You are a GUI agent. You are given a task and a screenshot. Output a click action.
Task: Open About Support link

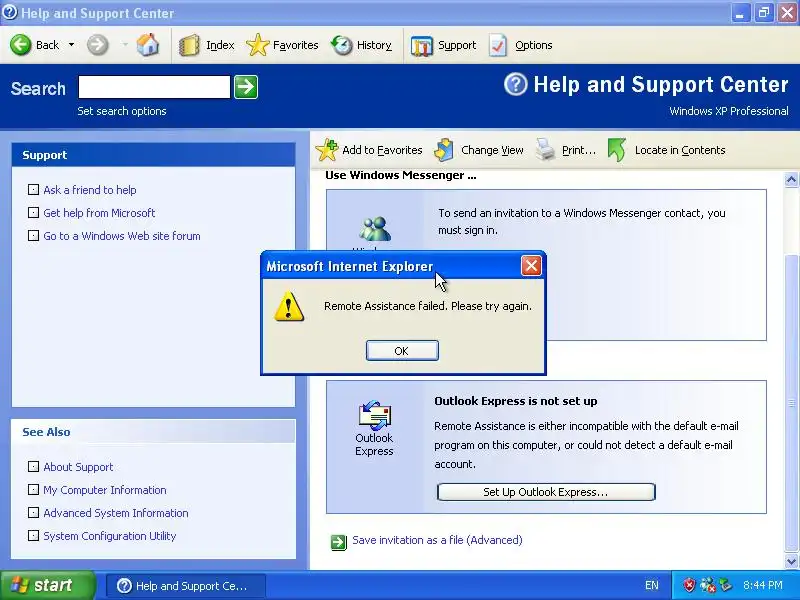tap(78, 467)
